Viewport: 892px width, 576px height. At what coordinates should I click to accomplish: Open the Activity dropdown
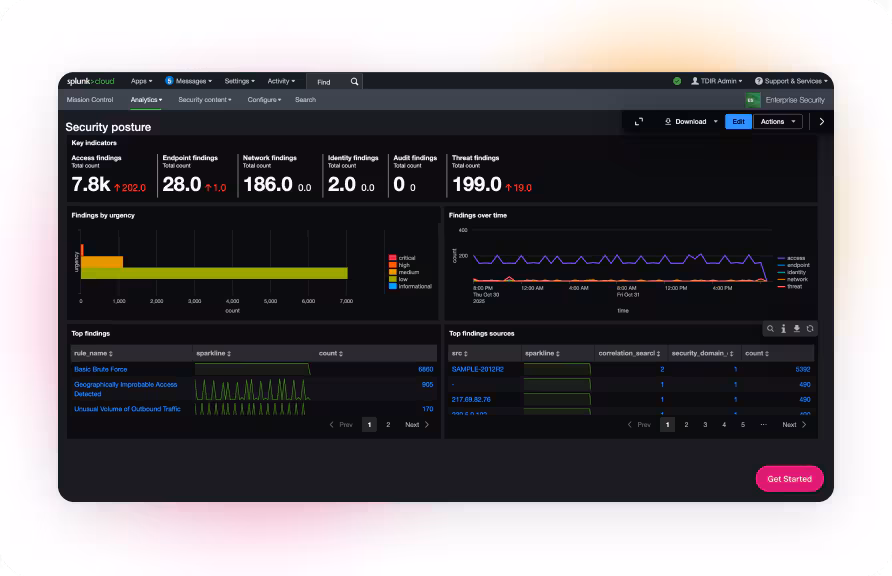(281, 81)
